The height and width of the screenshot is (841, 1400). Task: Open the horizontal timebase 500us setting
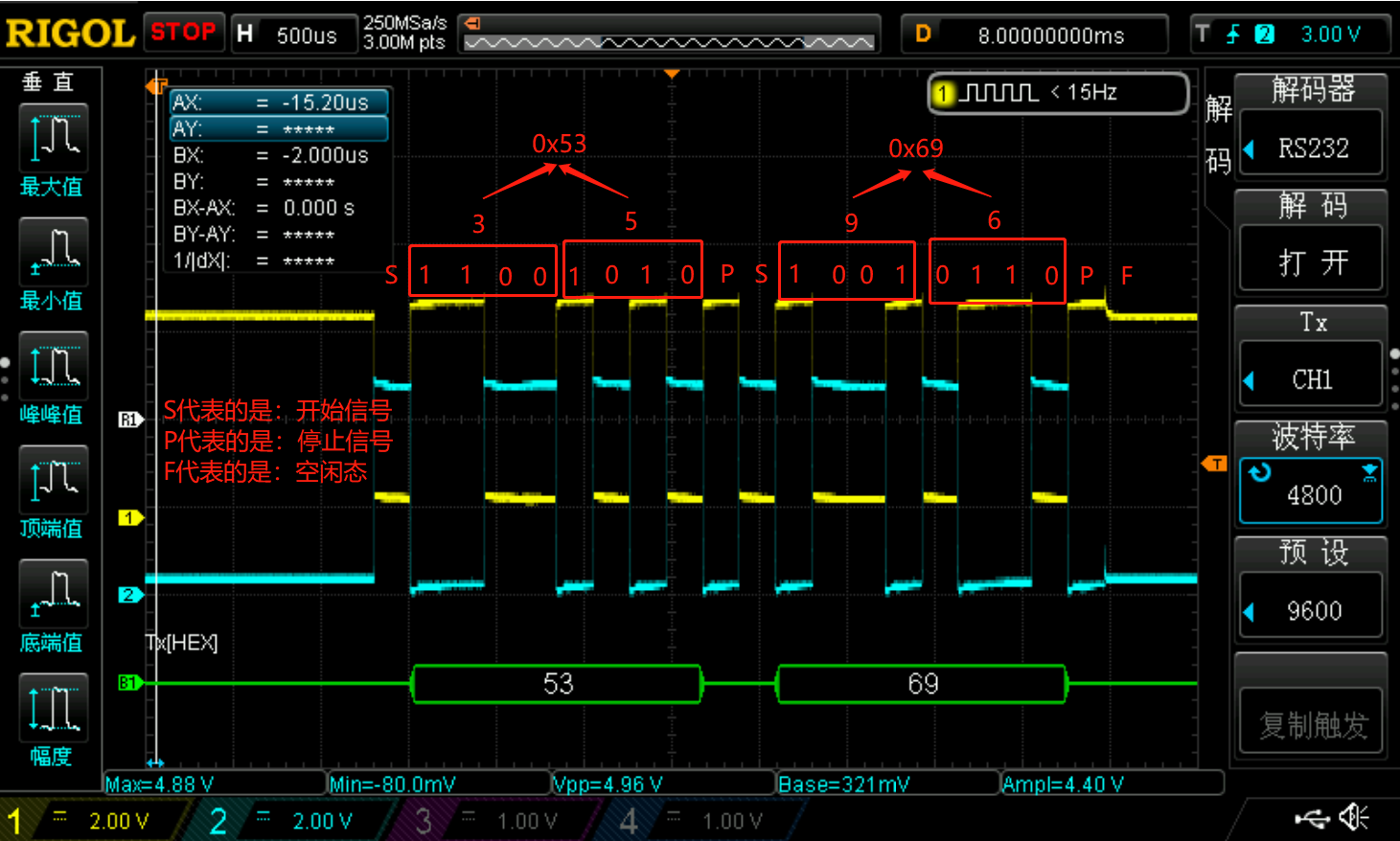coord(293,34)
